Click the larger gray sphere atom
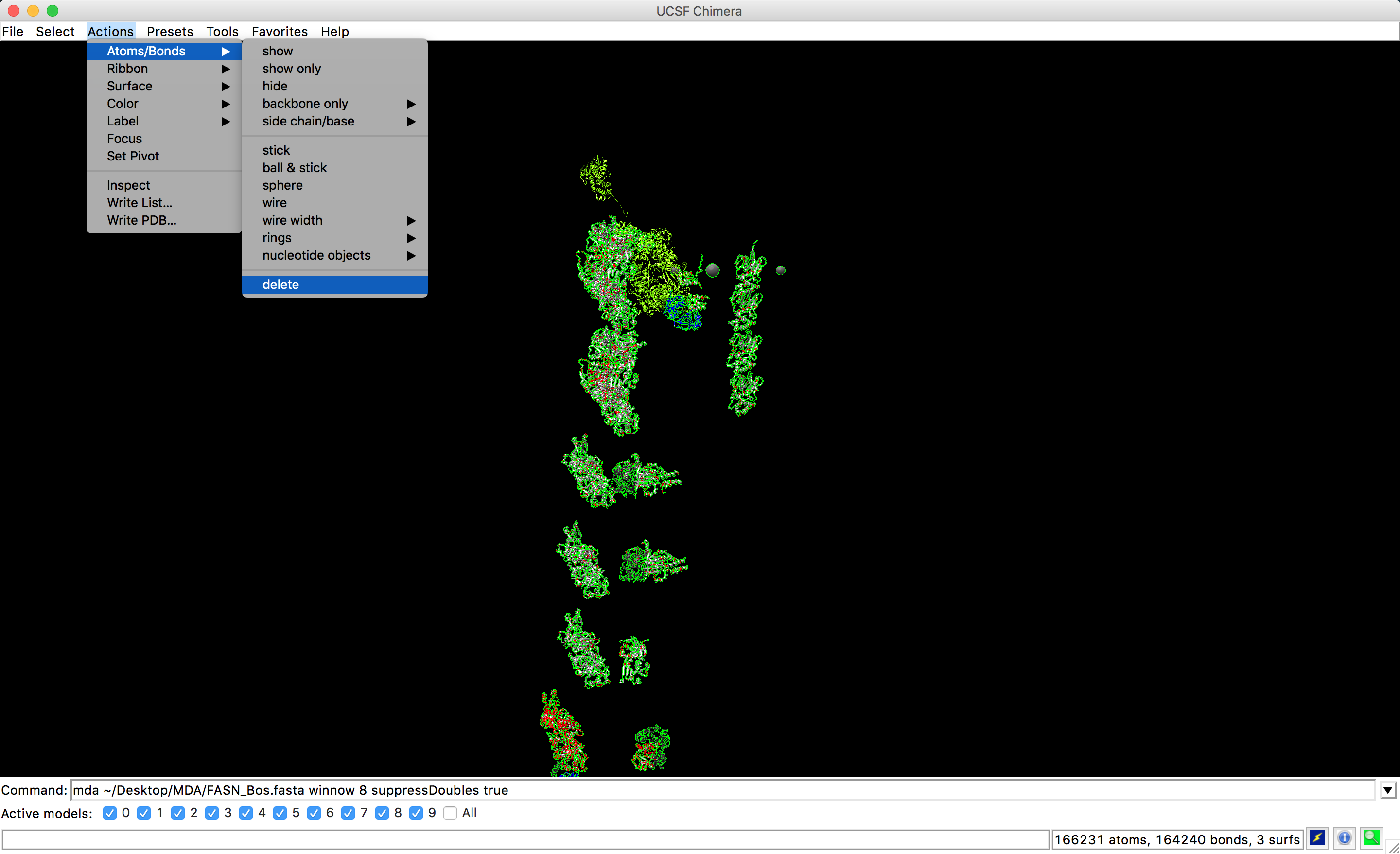This screenshot has height=854, width=1400. point(713,270)
